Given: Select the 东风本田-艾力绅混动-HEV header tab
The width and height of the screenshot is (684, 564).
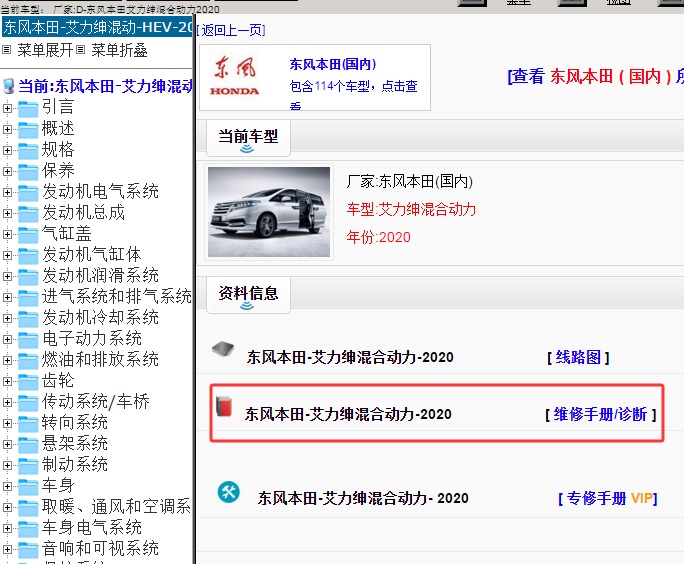Looking at the screenshot, I should point(97,27).
